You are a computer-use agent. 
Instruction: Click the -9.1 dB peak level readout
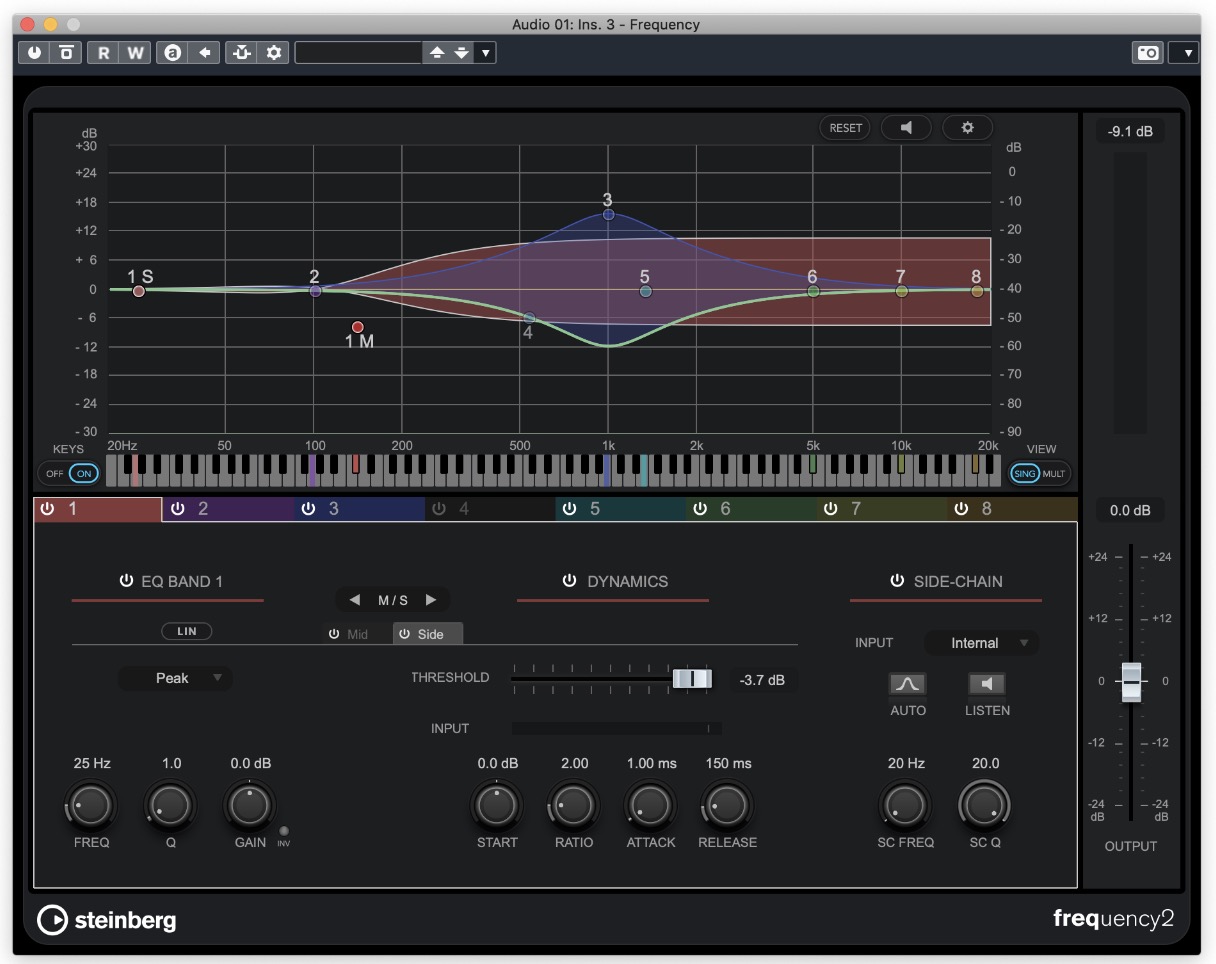tap(1130, 131)
